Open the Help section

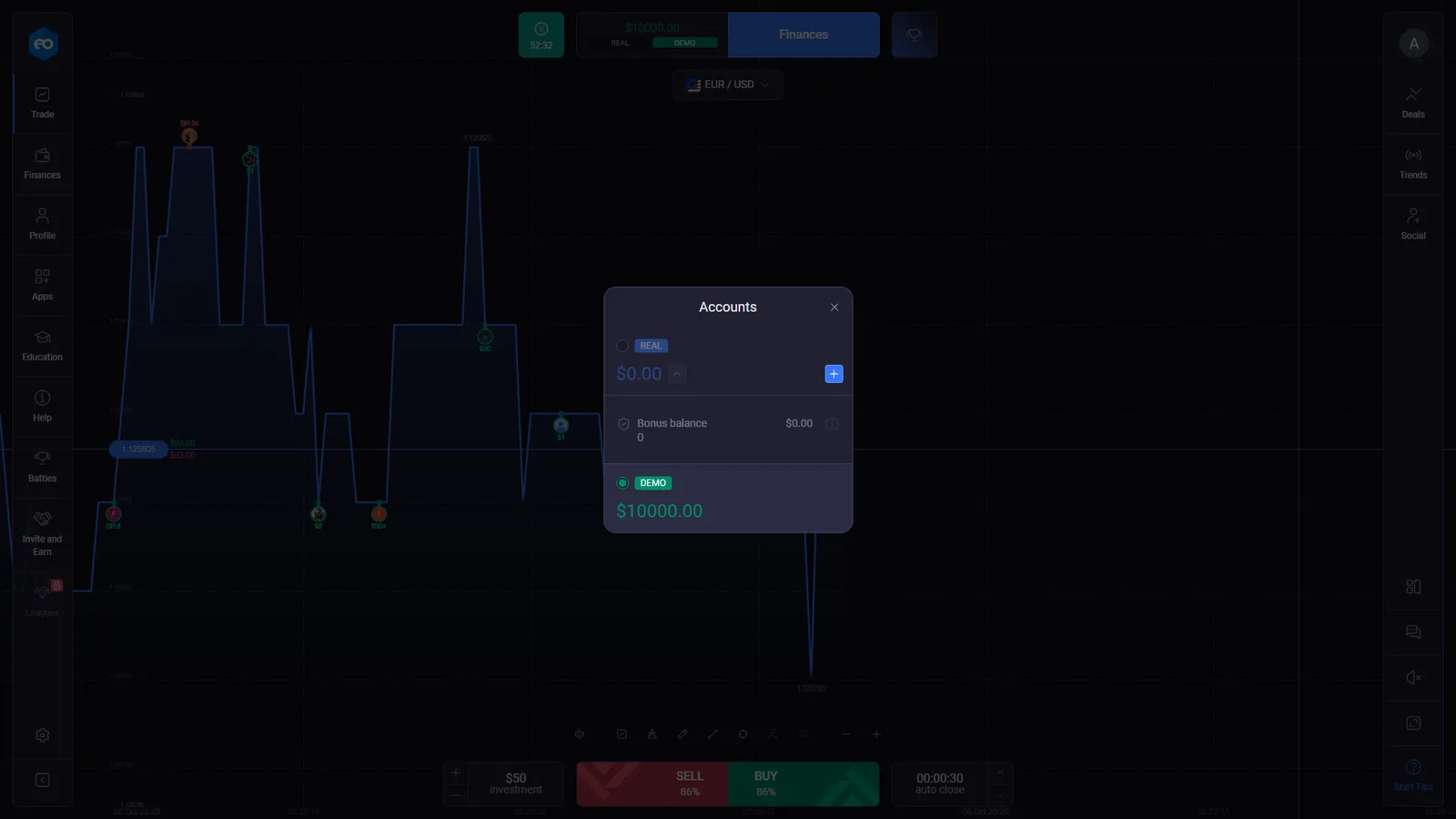[x=43, y=406]
